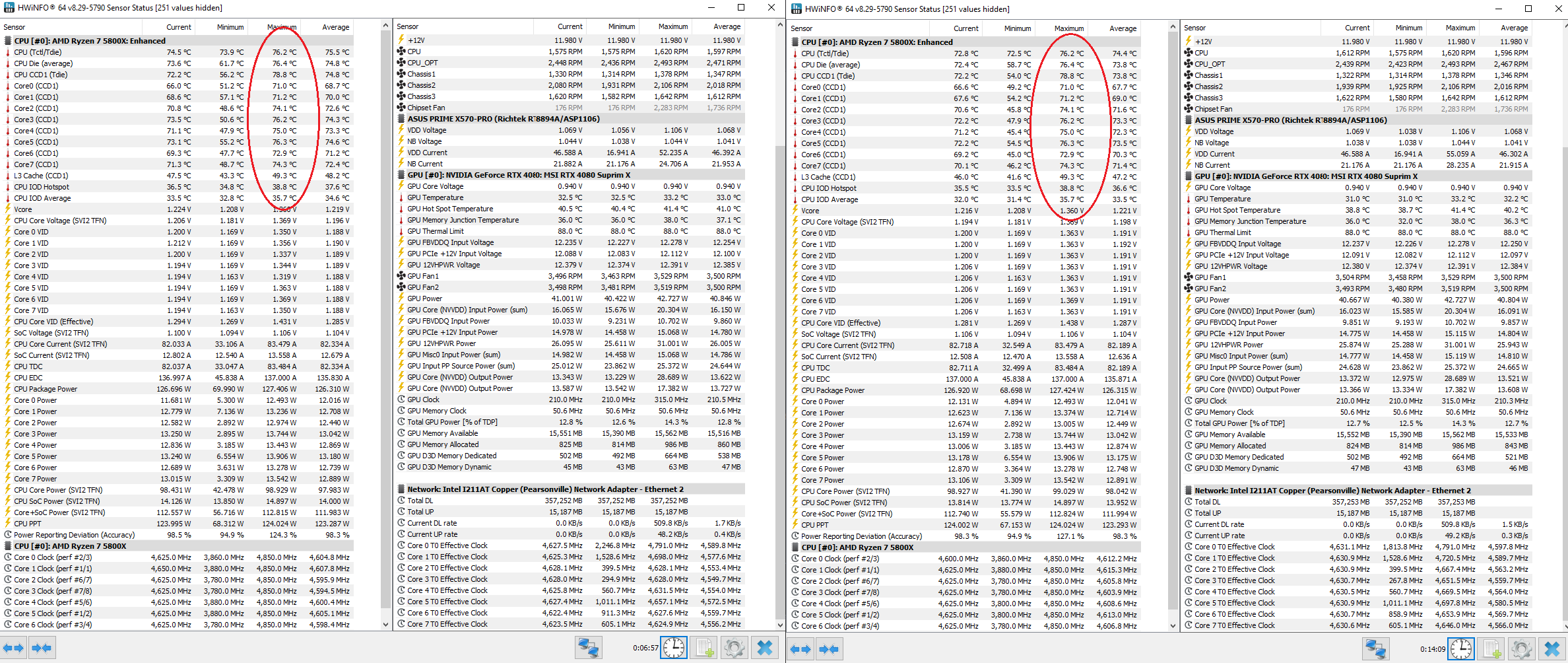Select the CPU Die (average) row in left window

177,63
